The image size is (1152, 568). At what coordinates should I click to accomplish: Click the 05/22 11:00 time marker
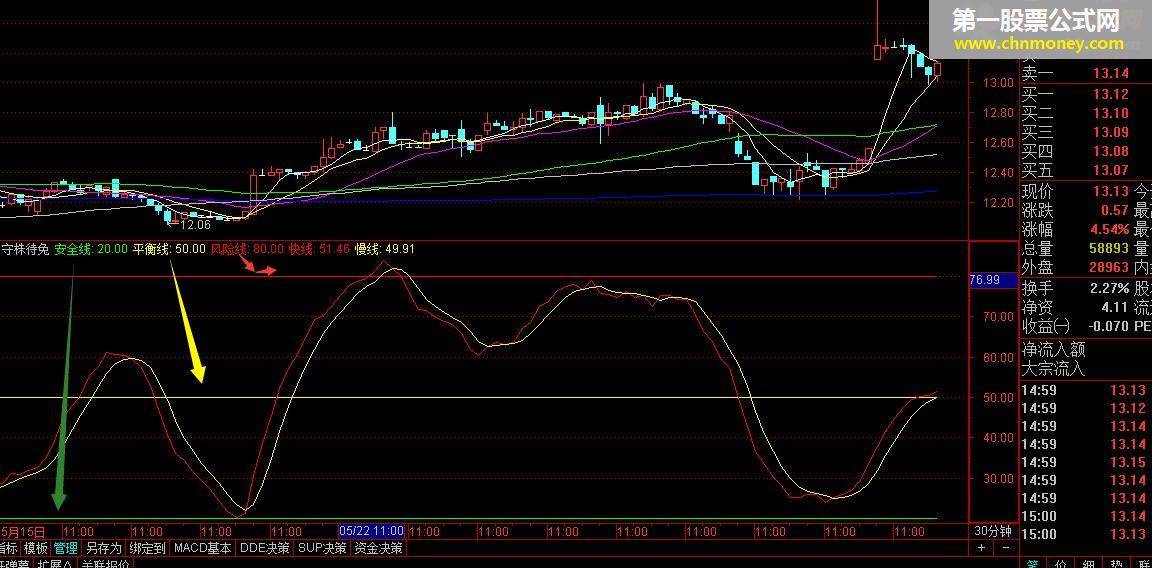[x=372, y=531]
